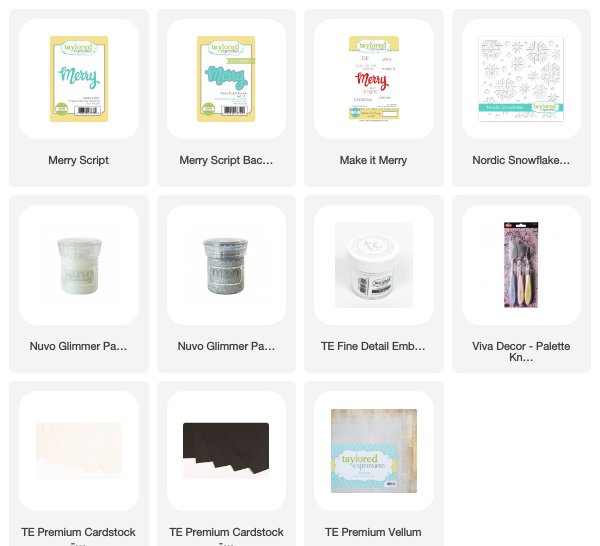Follow the "Merry Script Bac..." title link
600x546 pixels.
coord(226,160)
